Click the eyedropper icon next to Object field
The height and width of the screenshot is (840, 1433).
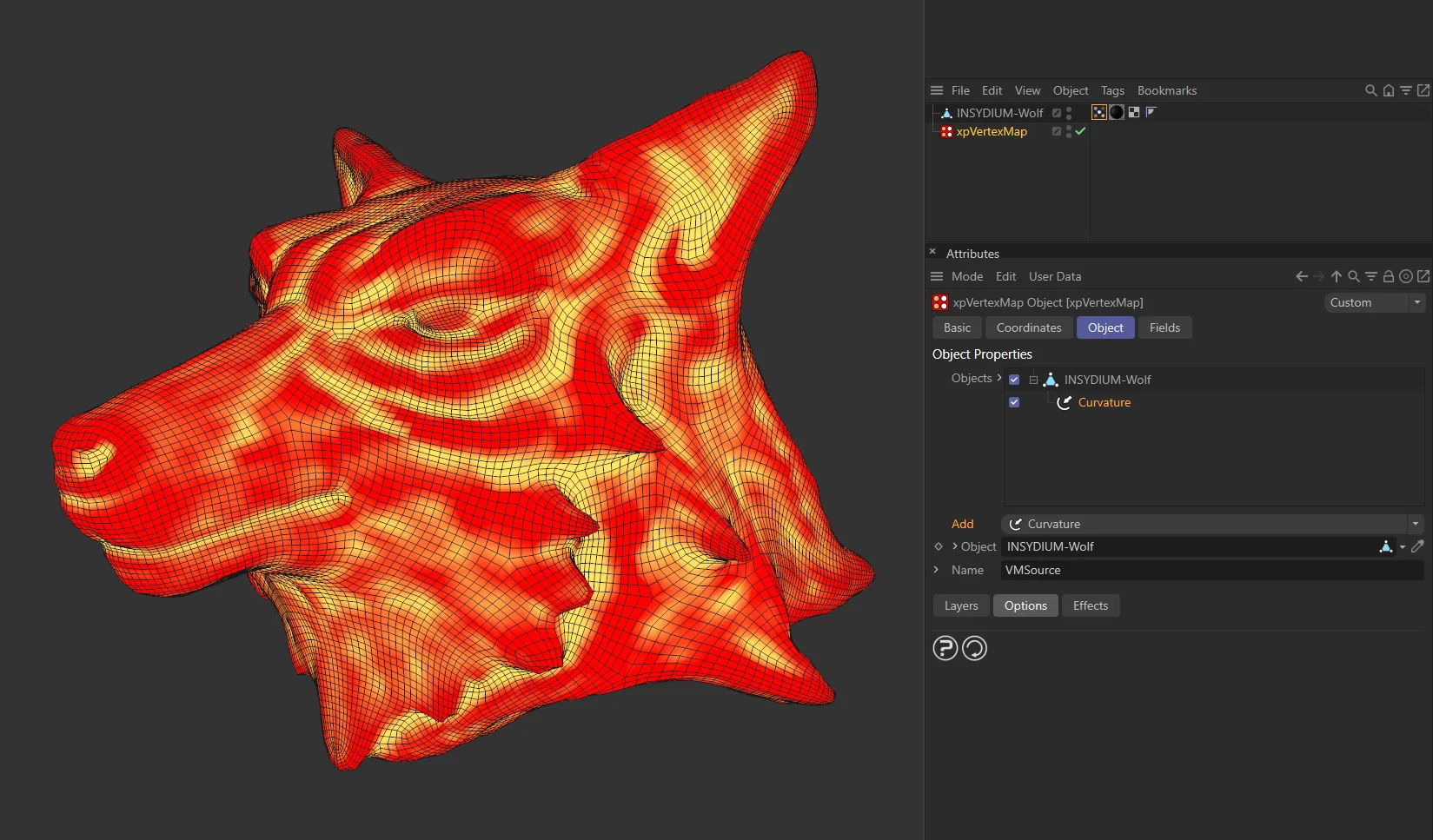(x=1418, y=546)
